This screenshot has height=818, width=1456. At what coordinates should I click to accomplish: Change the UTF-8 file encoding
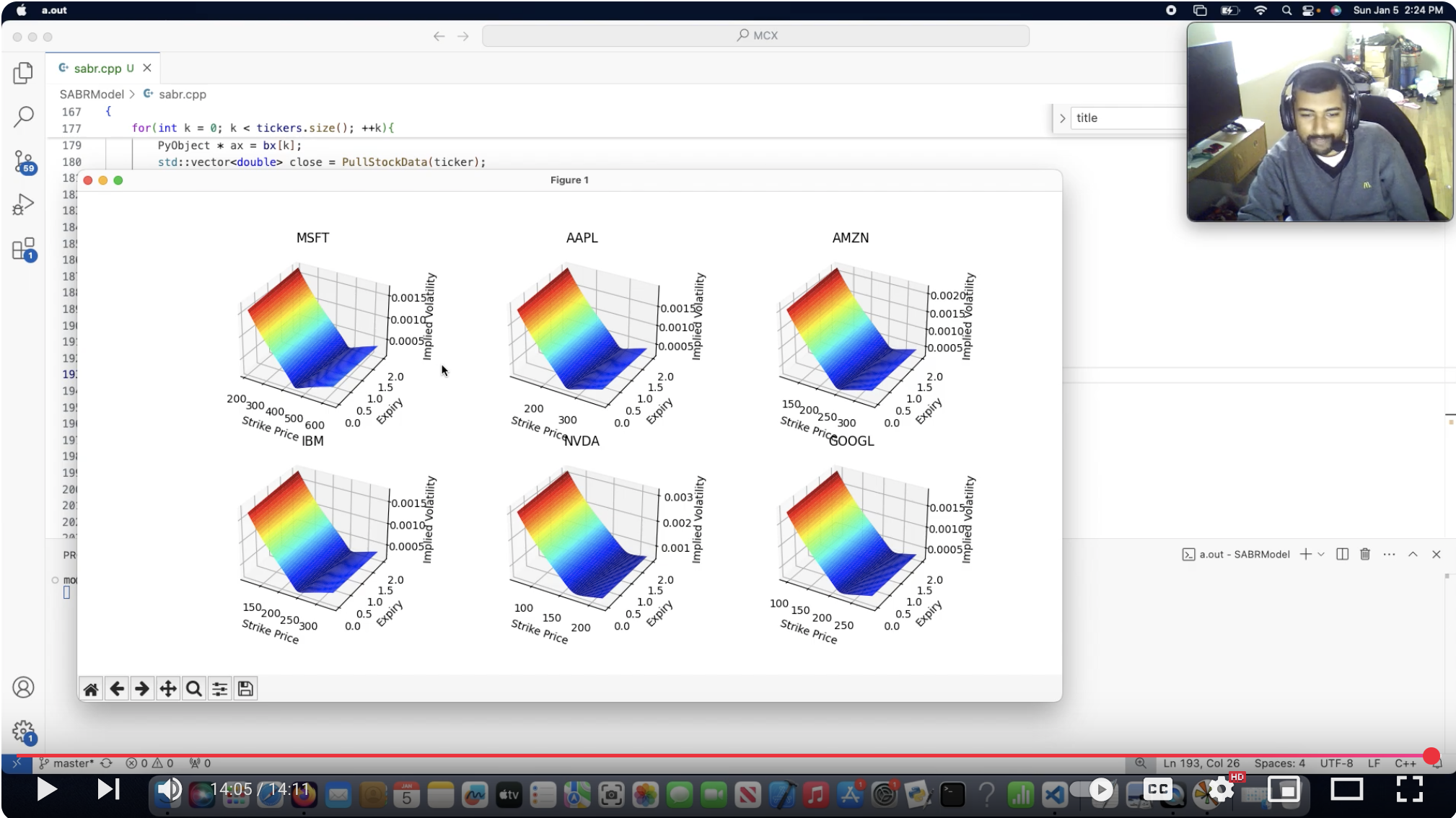[1336, 763]
